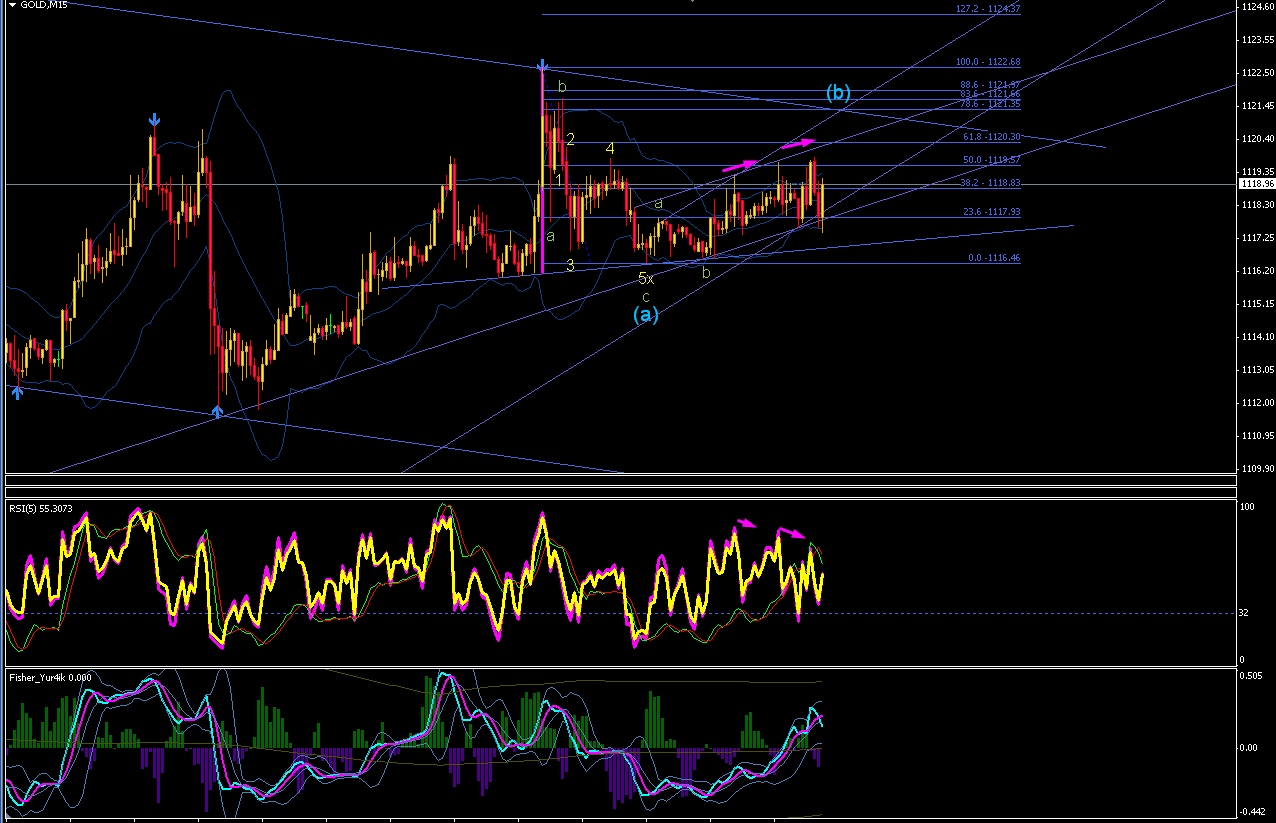The width and height of the screenshot is (1276, 823).
Task: Click the 127.2 - 1124.37 Fibonacci label
Action: 988,9
